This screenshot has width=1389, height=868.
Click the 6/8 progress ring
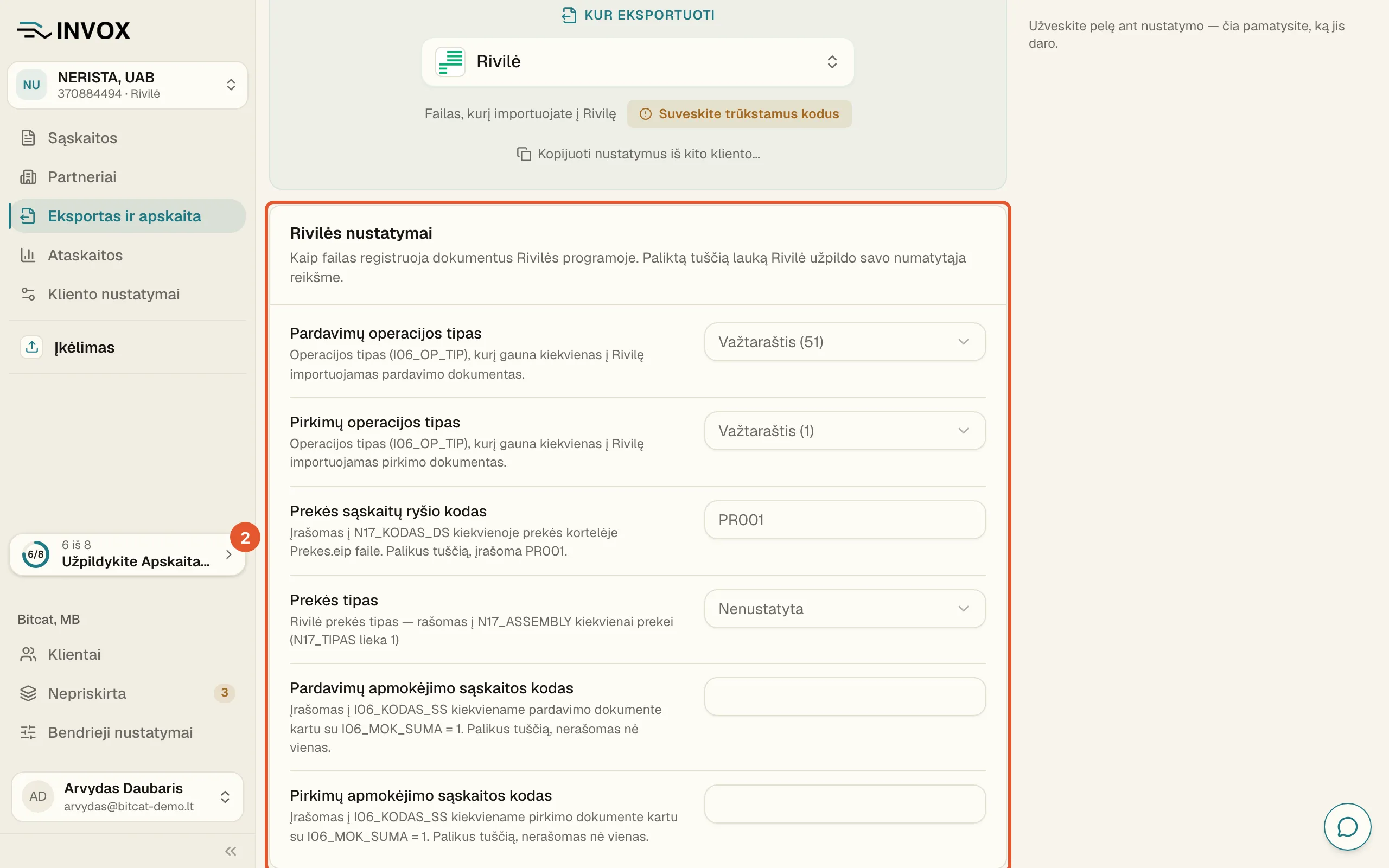click(x=36, y=554)
